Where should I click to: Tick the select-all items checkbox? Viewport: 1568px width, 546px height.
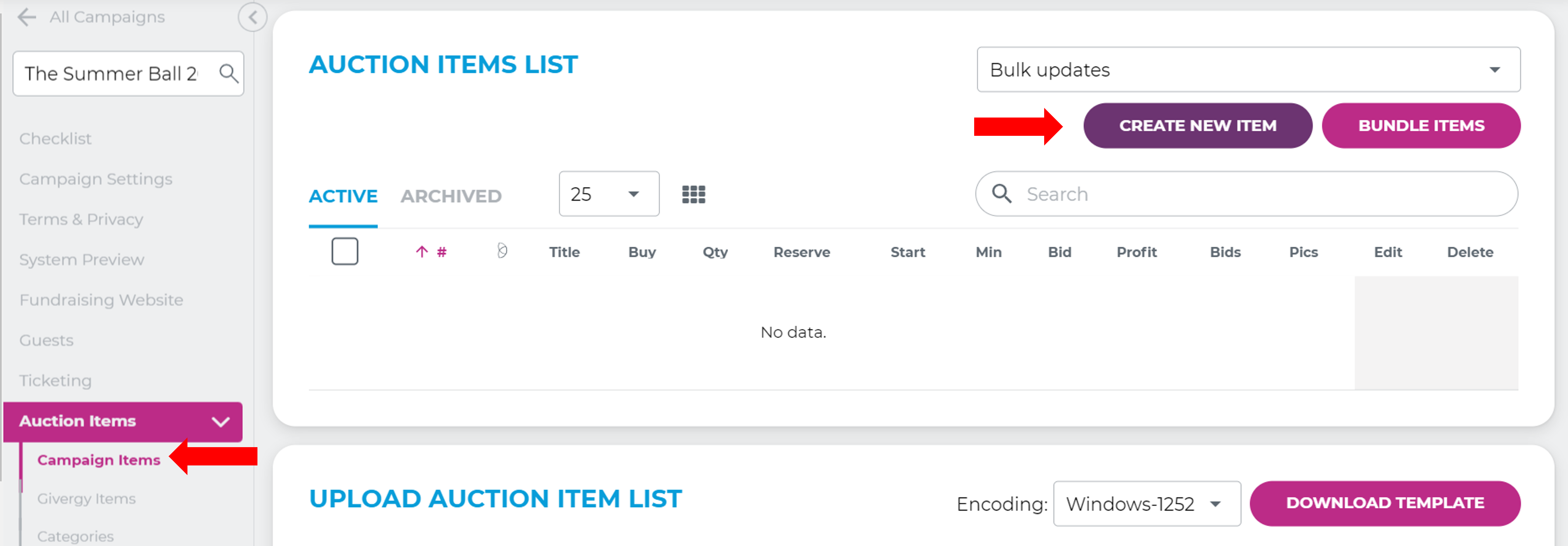click(x=345, y=251)
